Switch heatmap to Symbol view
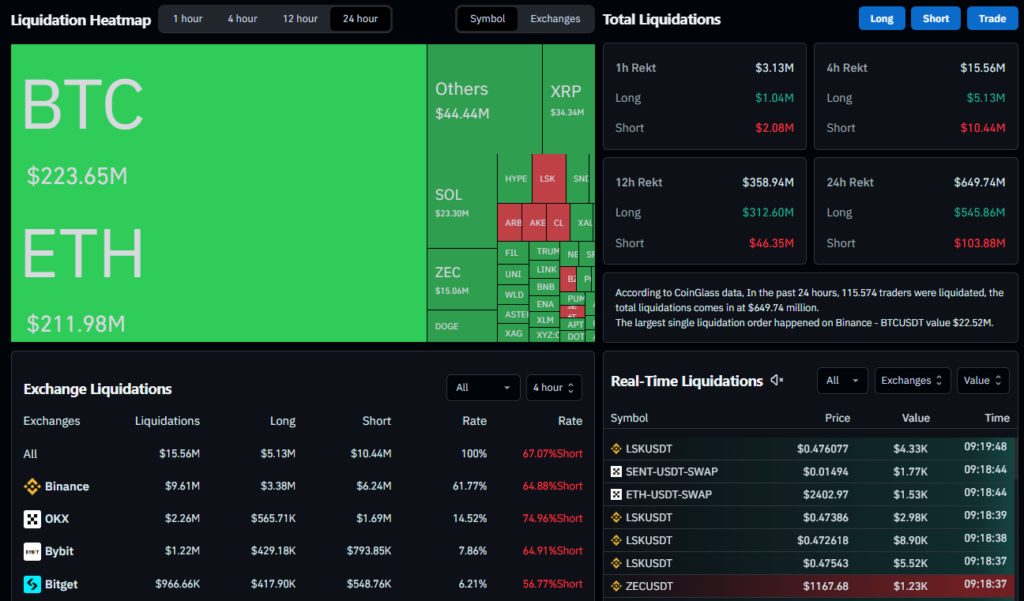The image size is (1024, 601). click(487, 19)
